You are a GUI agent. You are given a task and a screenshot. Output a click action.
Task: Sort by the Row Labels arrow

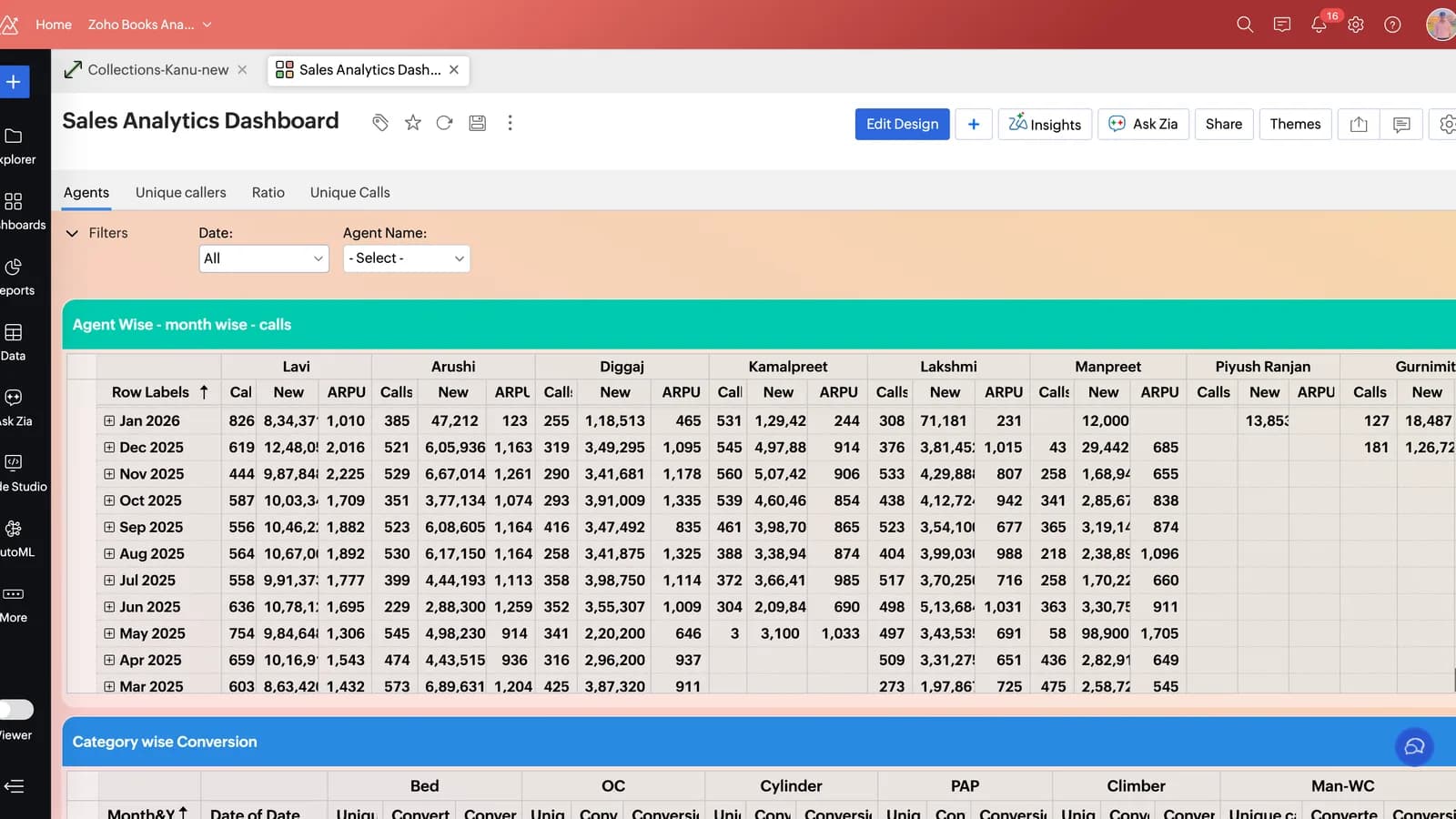point(204,391)
